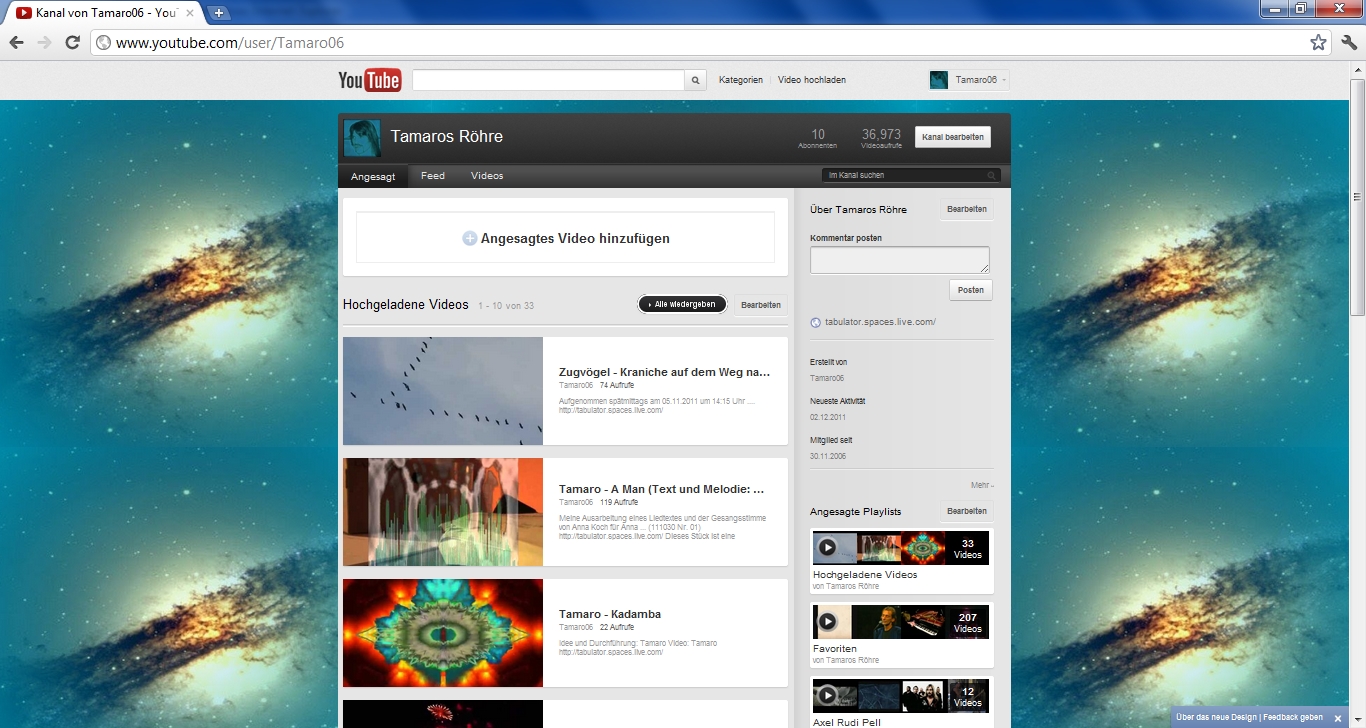Click Bearbeiten beside Angesagte Playlists
The height and width of the screenshot is (728, 1366).
pos(967,511)
